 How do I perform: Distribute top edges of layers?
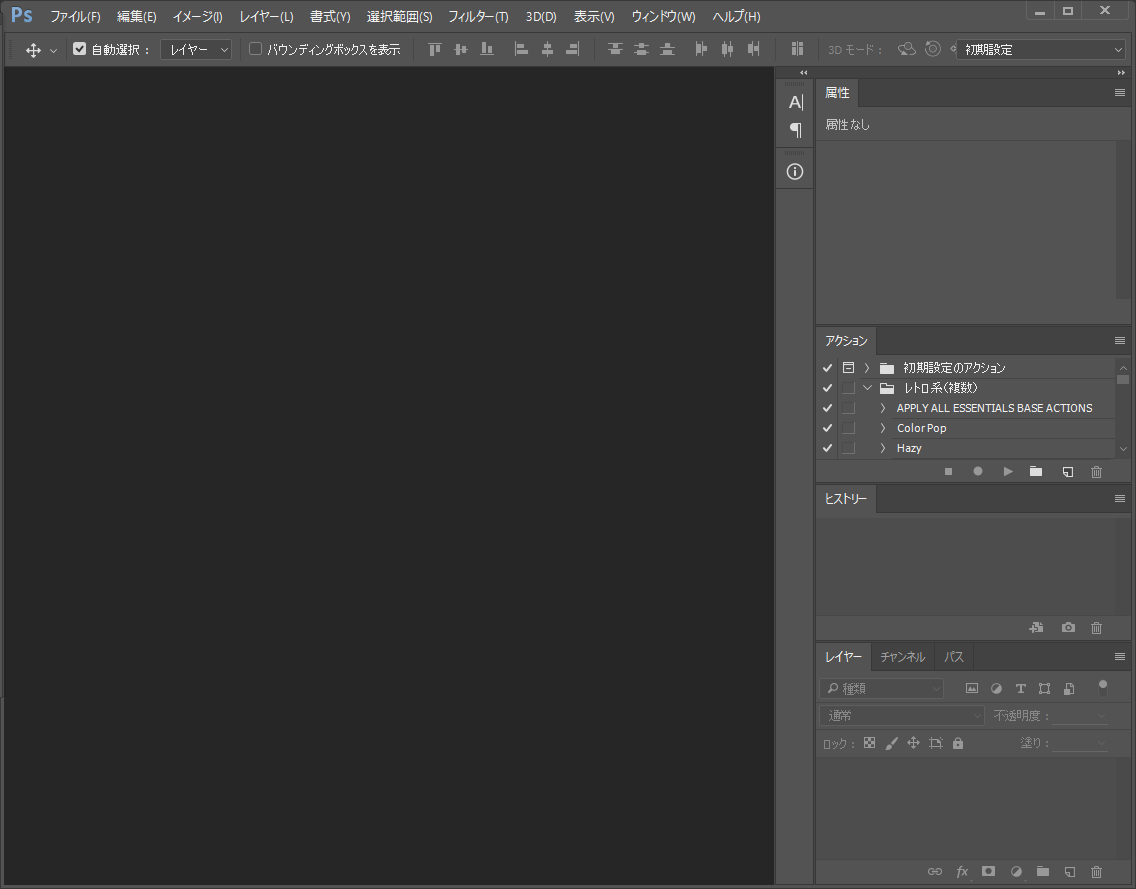point(615,49)
